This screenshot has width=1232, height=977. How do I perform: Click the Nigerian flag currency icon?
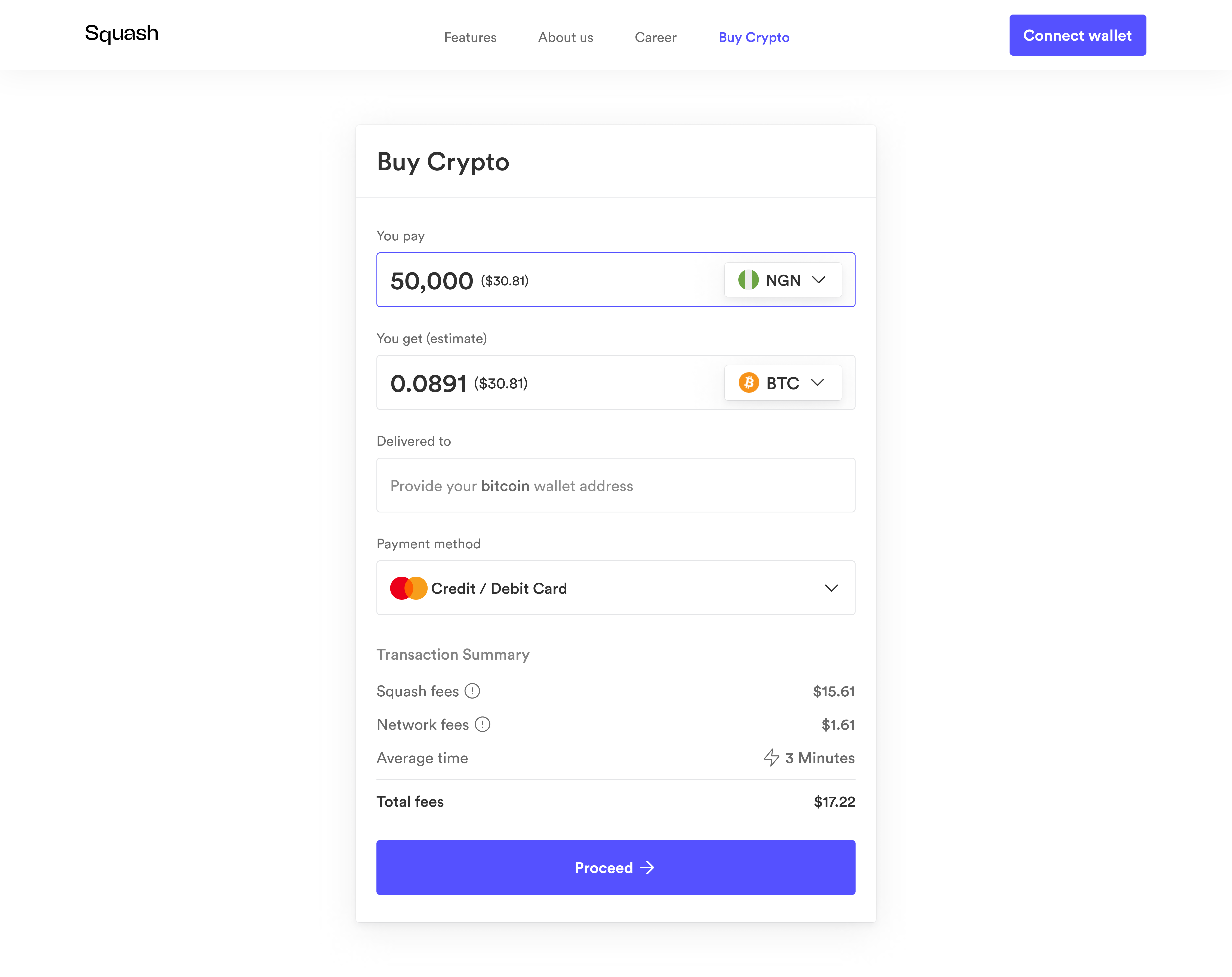click(749, 280)
